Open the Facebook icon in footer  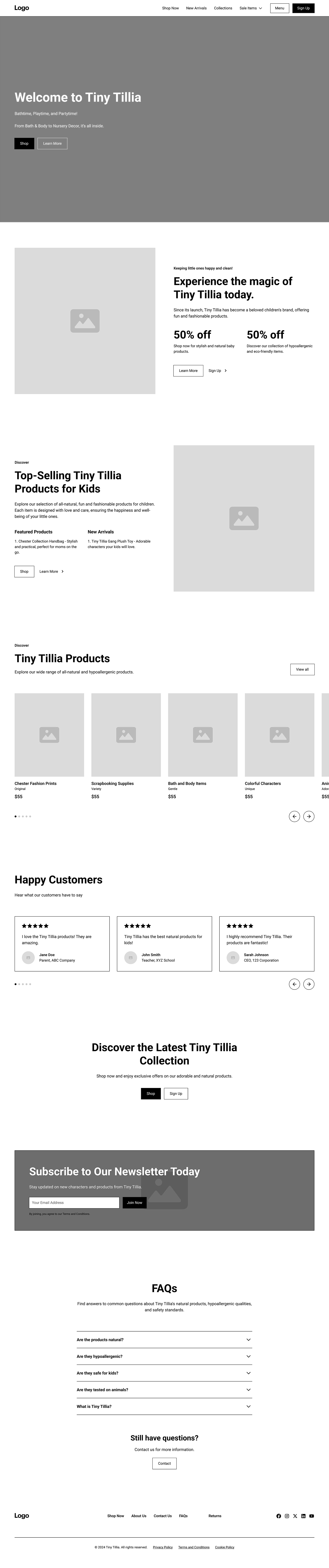point(279,1516)
